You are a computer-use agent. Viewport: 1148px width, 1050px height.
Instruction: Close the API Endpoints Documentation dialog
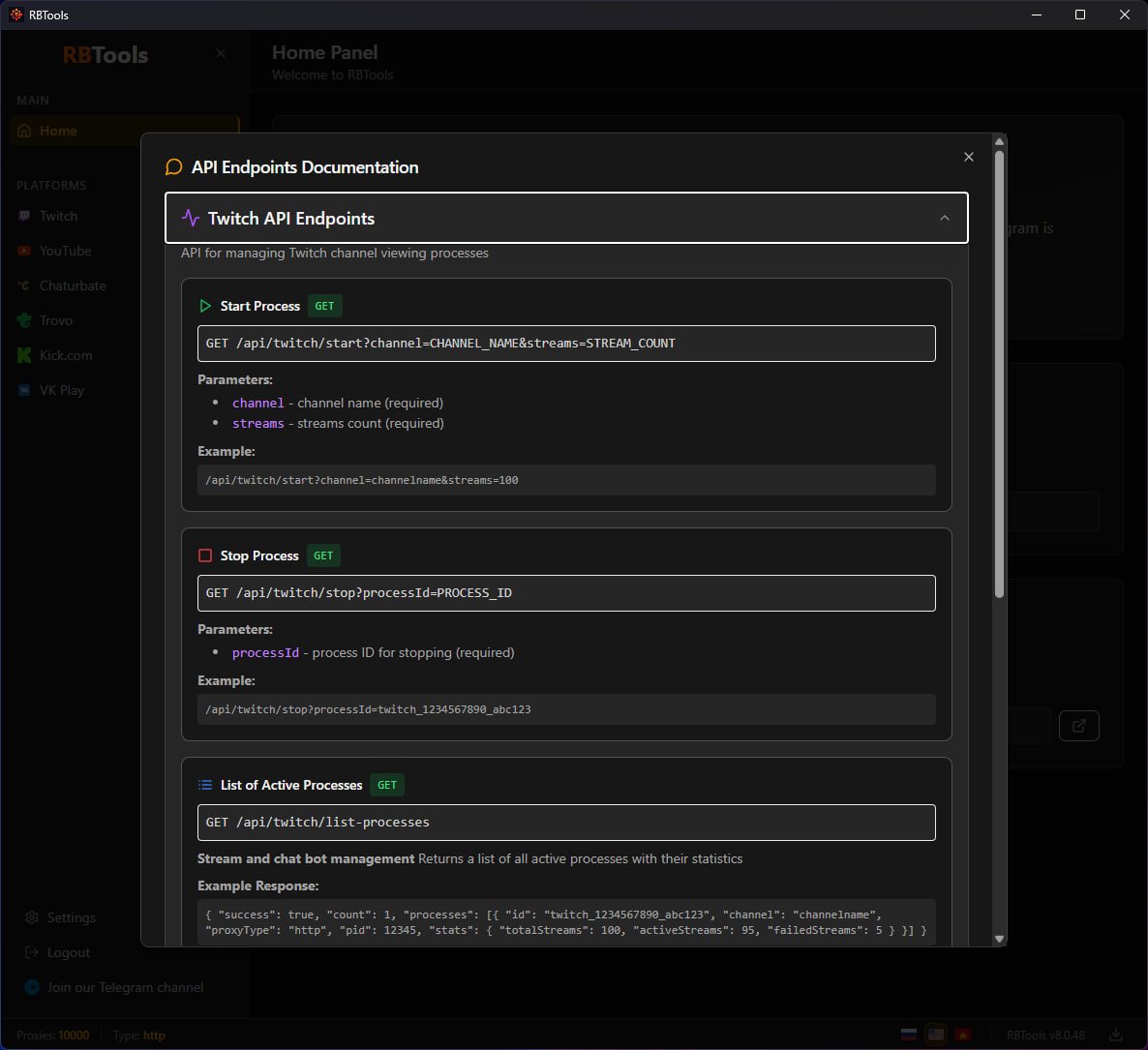968,157
